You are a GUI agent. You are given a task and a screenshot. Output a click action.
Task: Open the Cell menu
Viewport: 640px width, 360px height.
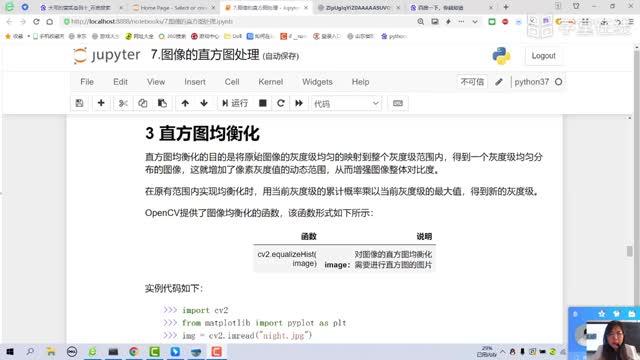pos(232,82)
